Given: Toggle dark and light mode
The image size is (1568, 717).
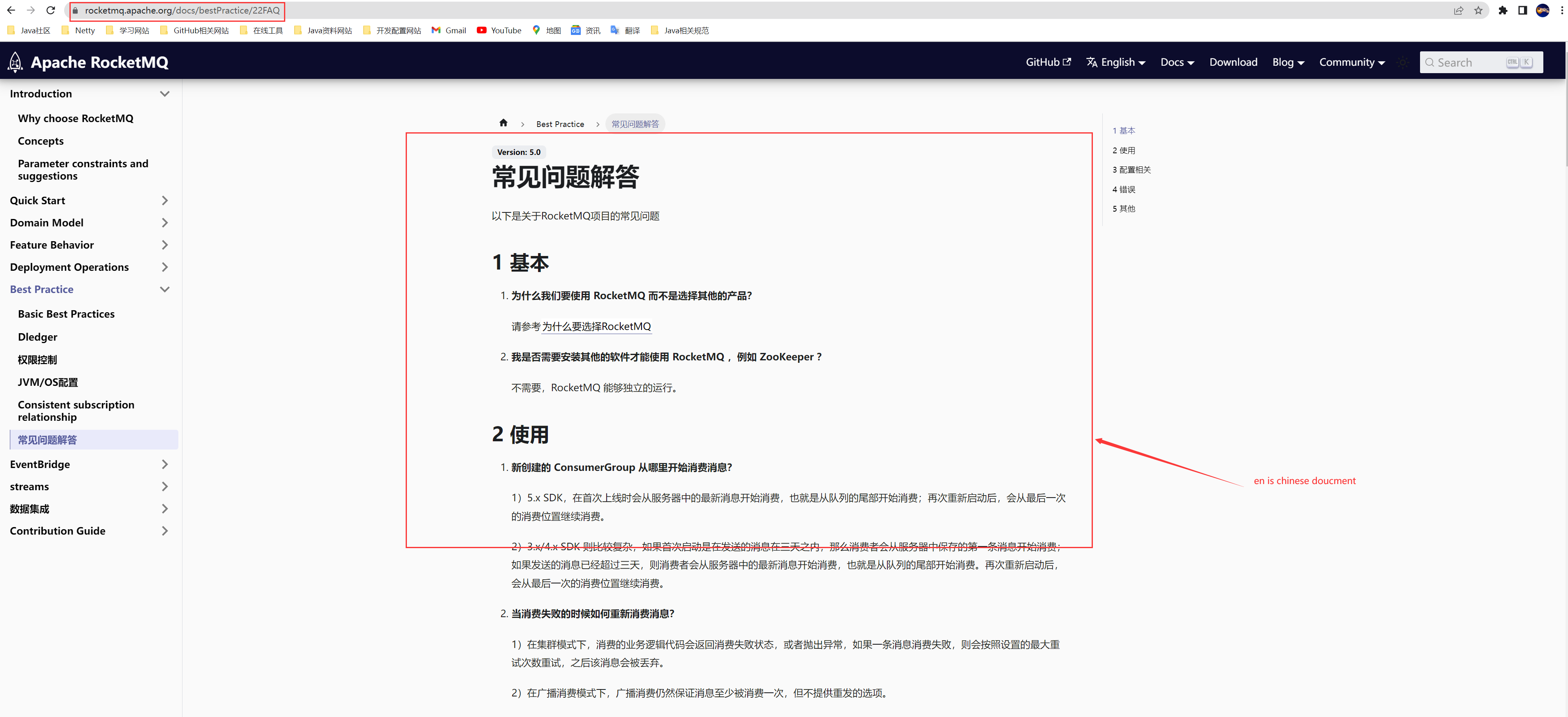Looking at the screenshot, I should 1402,62.
